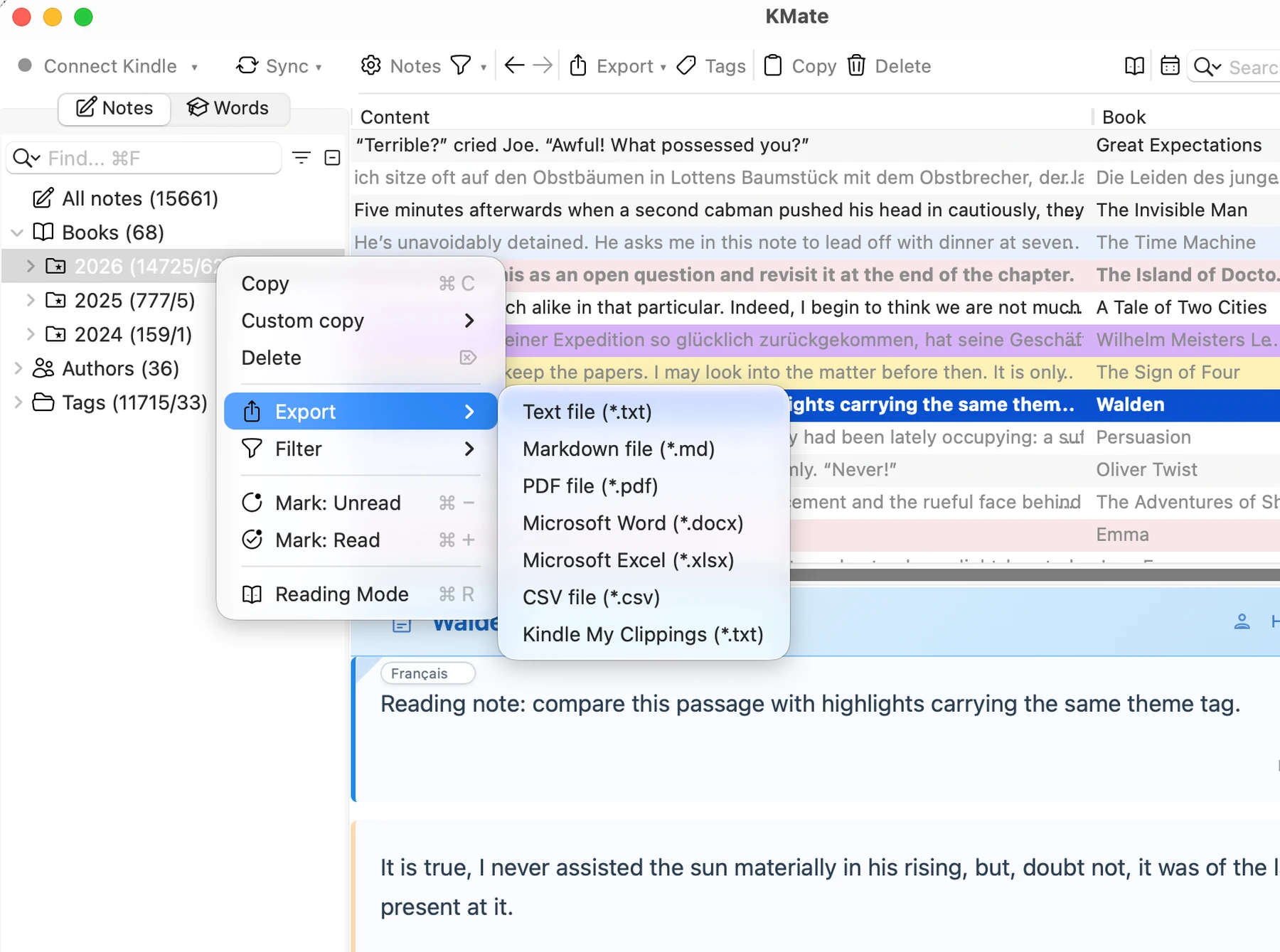
Task: Open reading mode book icon in toolbar
Action: click(x=1135, y=66)
